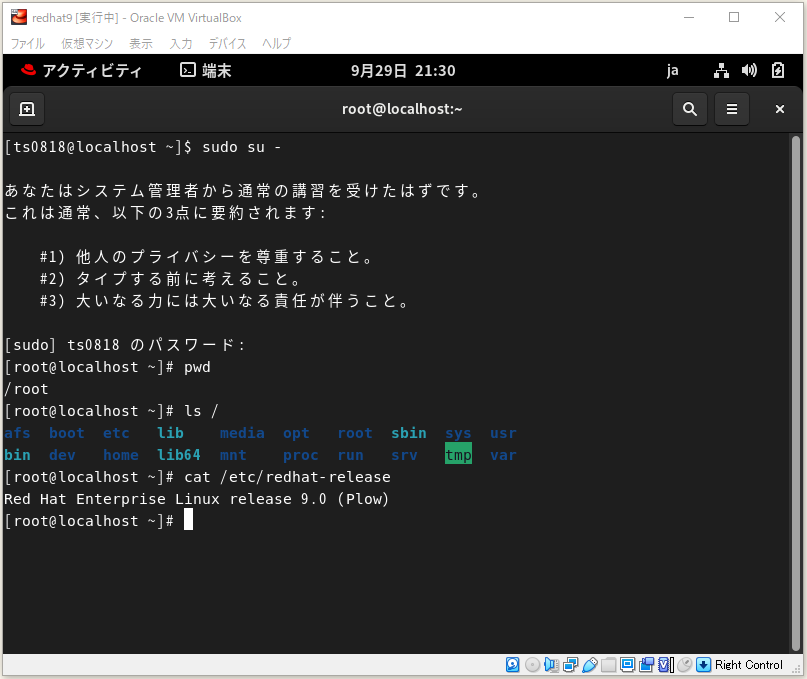Open the 表示 menu

coord(141,43)
